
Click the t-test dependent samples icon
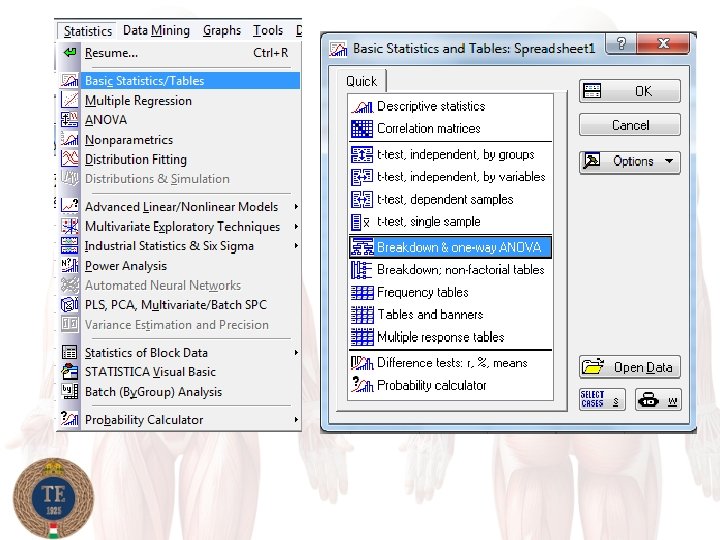(362, 199)
